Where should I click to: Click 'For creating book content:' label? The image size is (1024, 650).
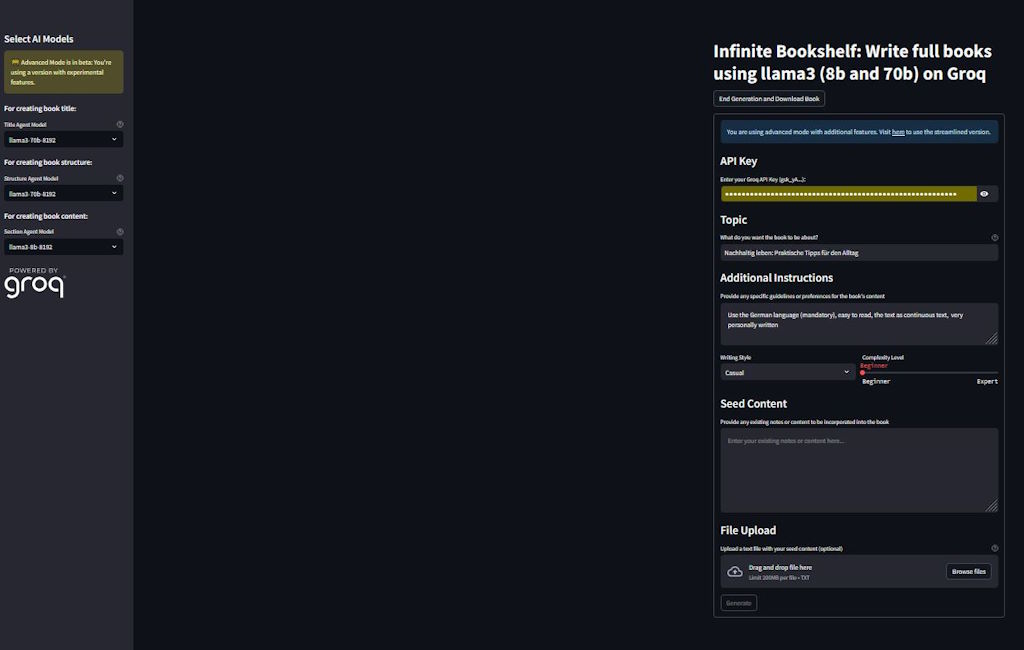click(46, 216)
